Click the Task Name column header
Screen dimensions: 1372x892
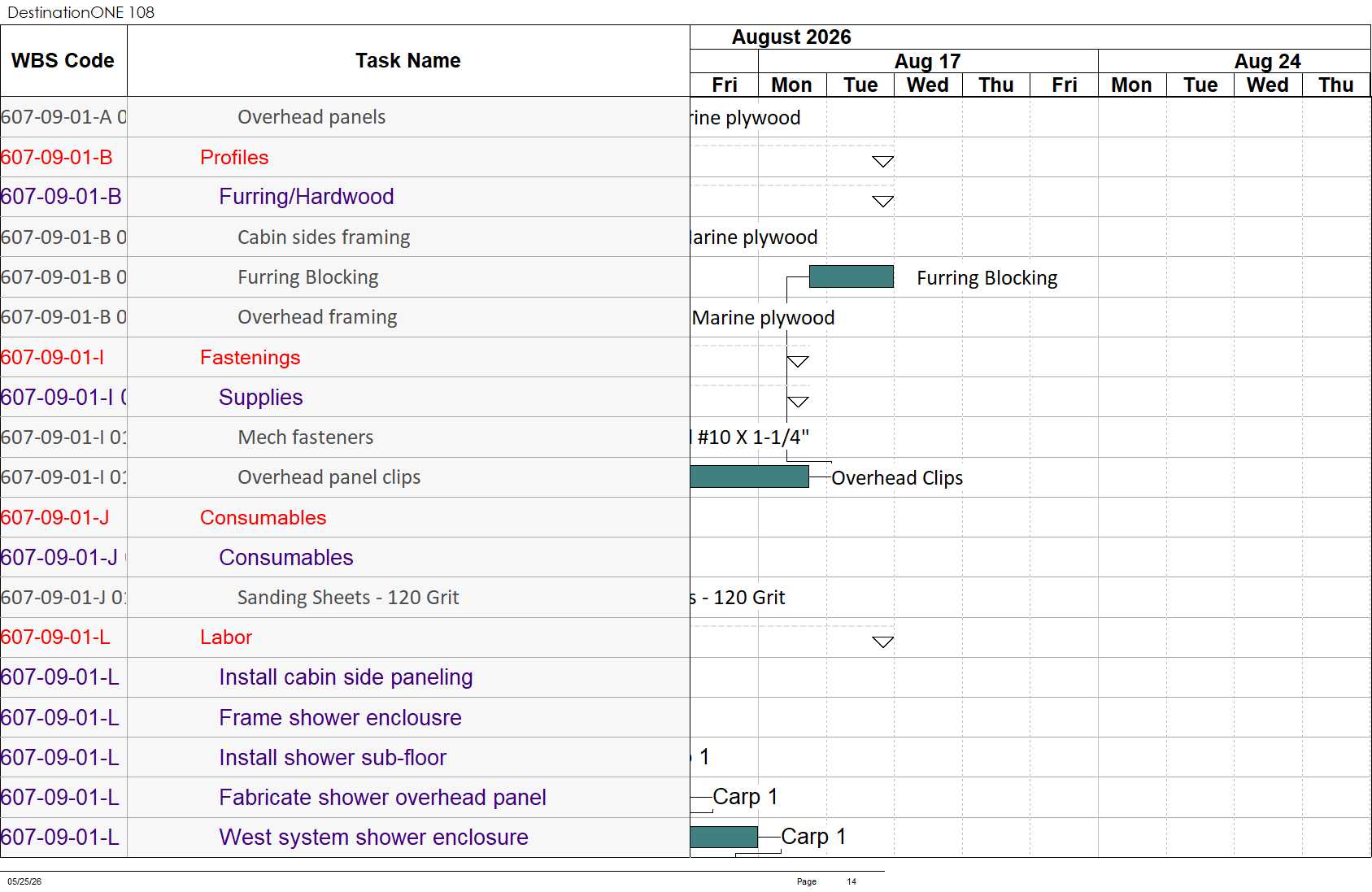pos(408,61)
